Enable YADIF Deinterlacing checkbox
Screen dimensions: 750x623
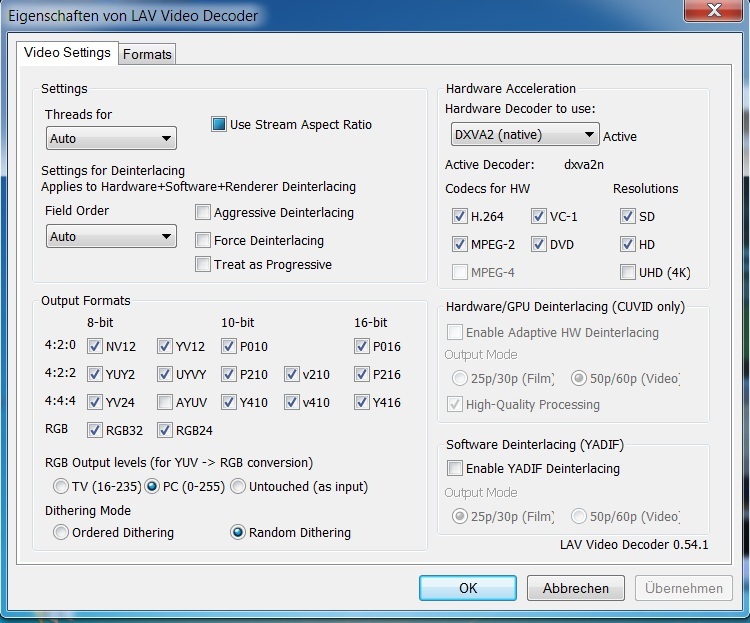(455, 468)
